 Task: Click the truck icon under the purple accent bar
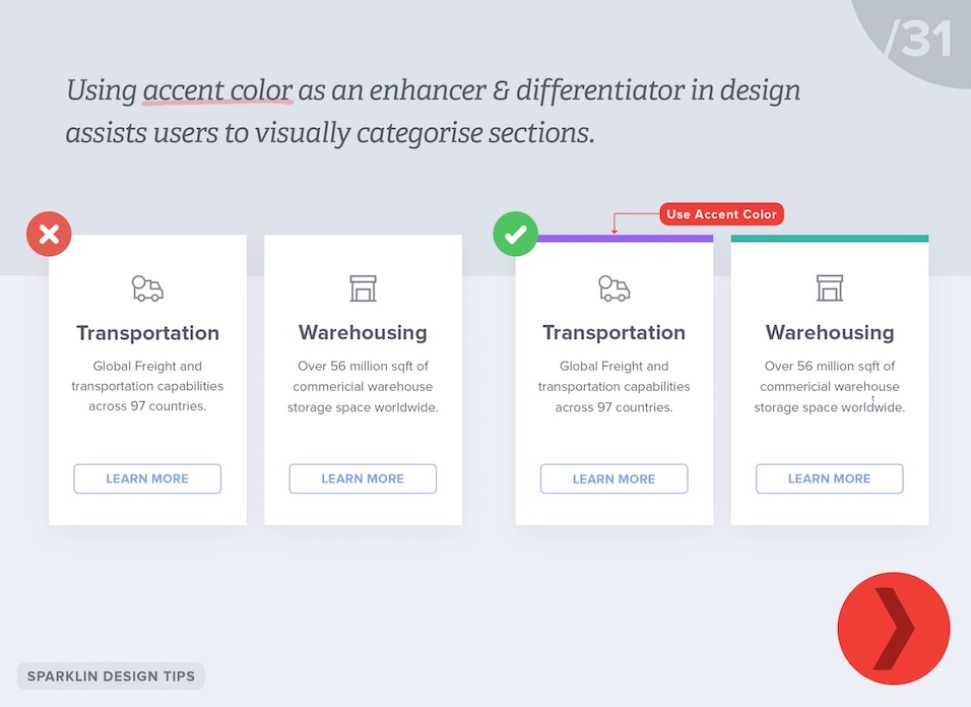click(x=614, y=288)
